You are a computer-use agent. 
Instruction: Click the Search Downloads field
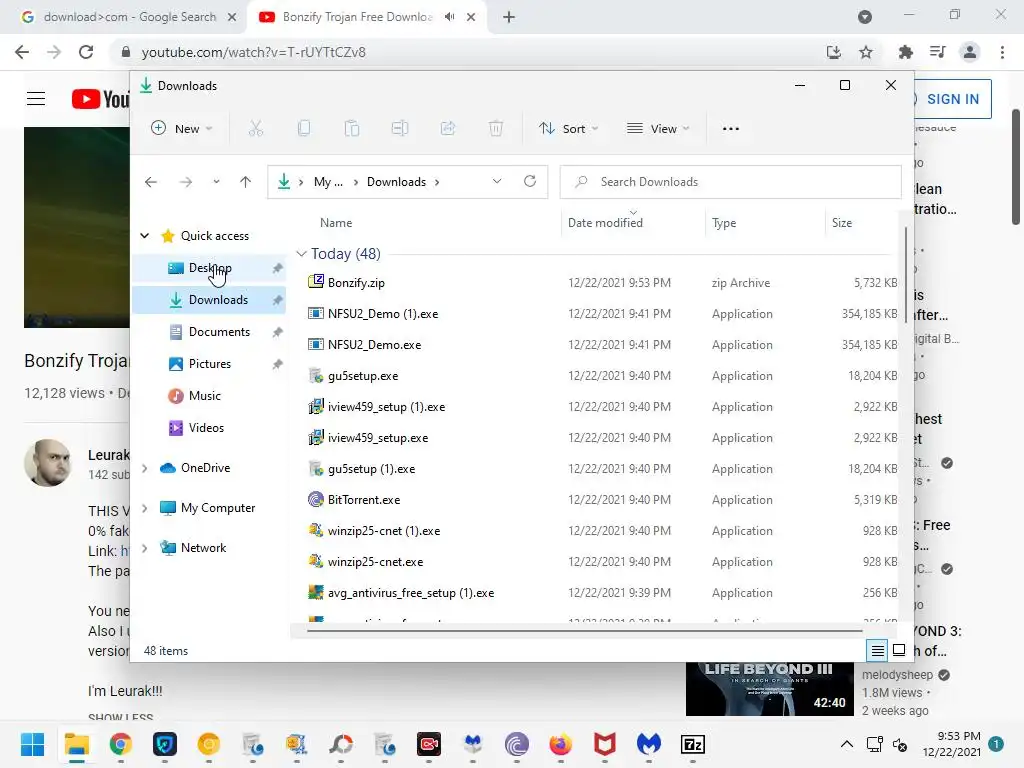pyautogui.click(x=731, y=182)
